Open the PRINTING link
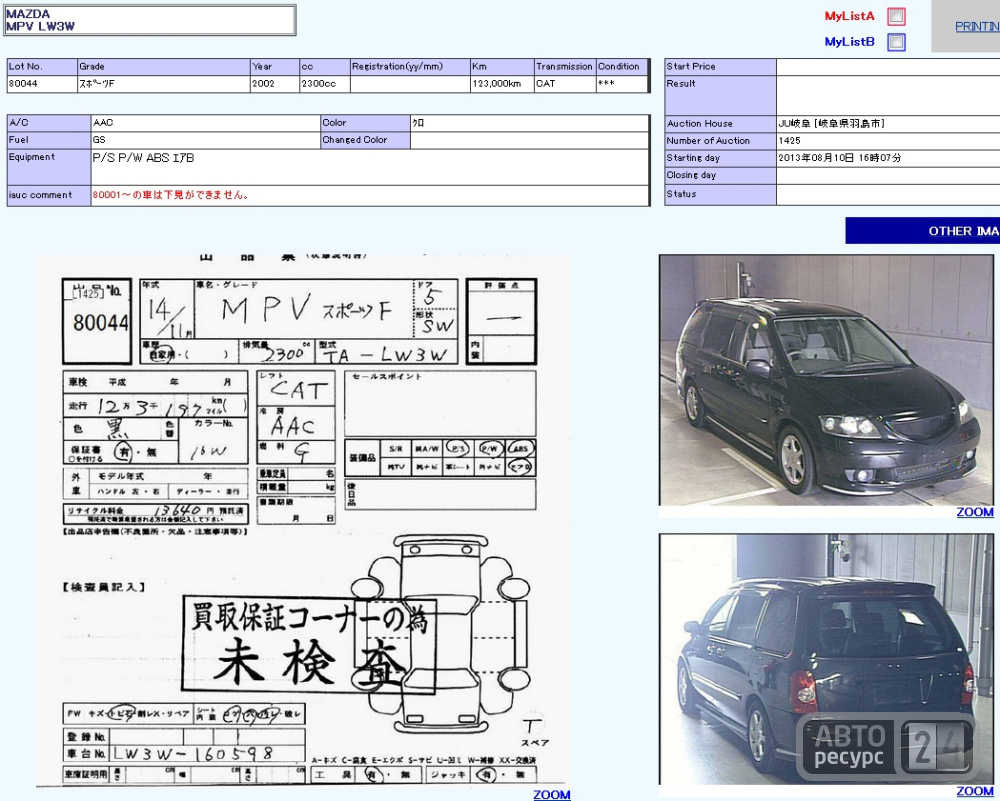The height and width of the screenshot is (801, 1000). (x=977, y=26)
